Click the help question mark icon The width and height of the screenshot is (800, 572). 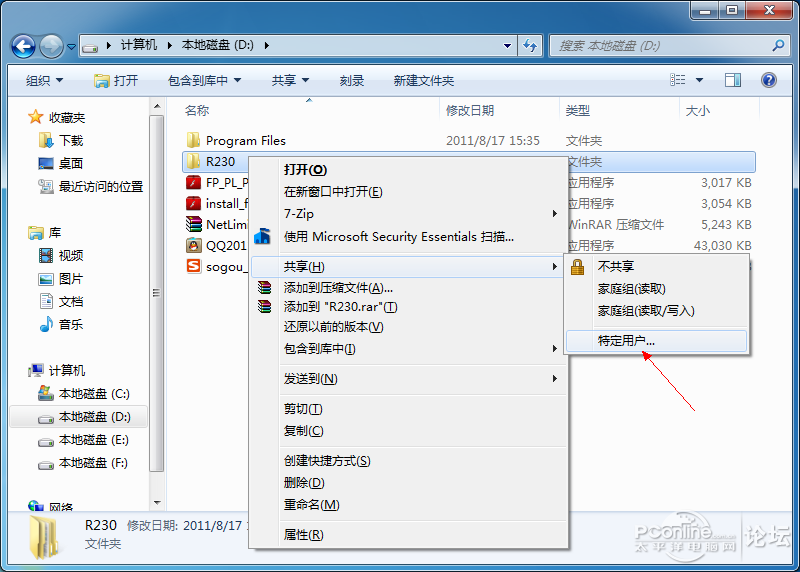coord(768,80)
